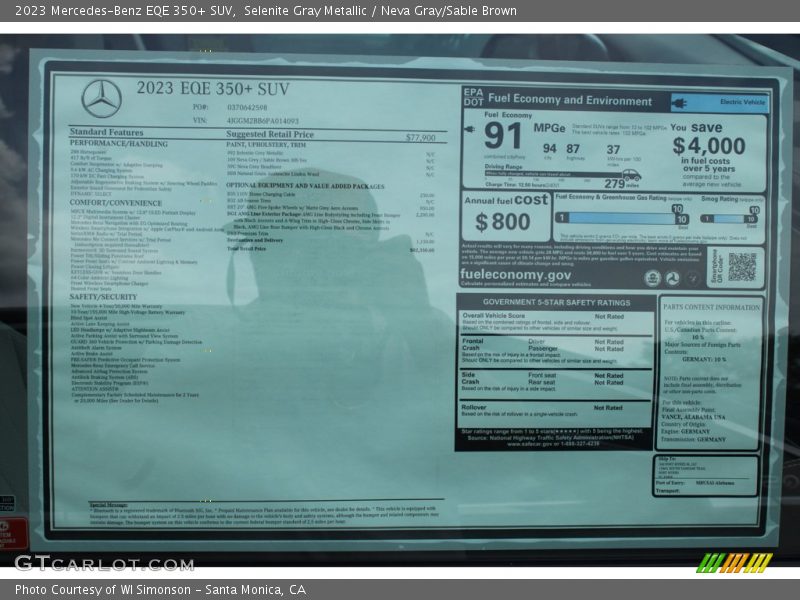Click the 'PAINT, UPHOLSTERY, TRIM' heading

pos(266,145)
